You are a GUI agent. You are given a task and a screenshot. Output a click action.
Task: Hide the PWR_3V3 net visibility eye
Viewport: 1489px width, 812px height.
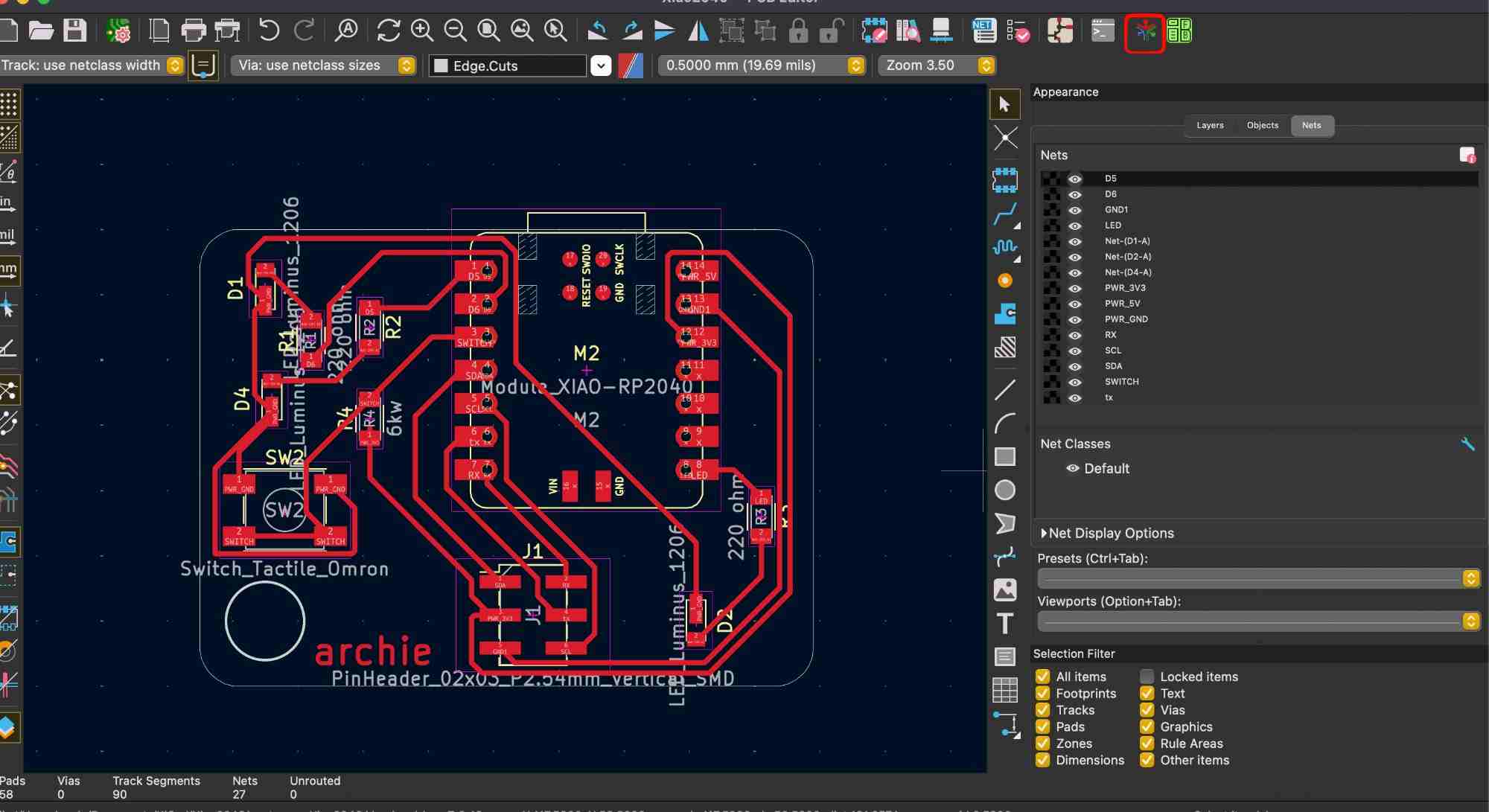coord(1074,288)
